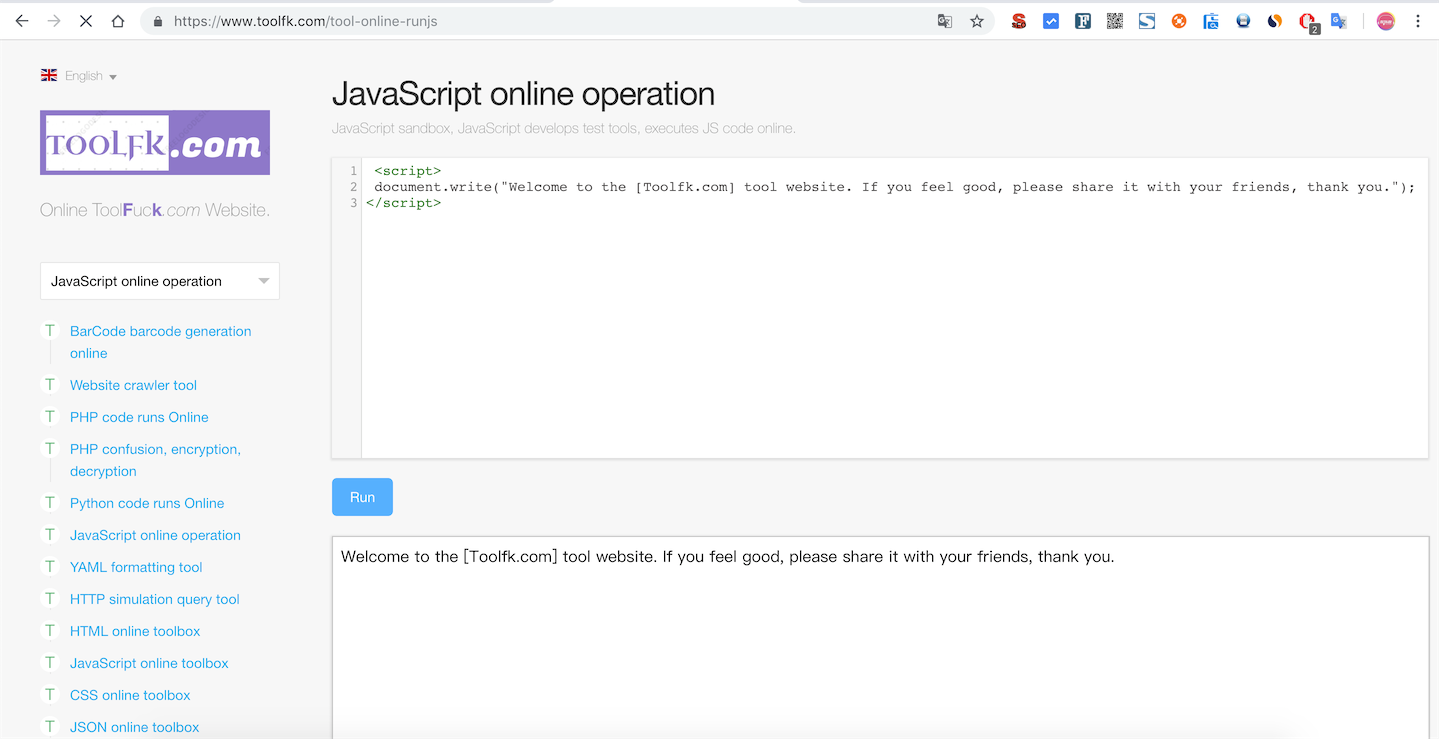Viewport: 1439px width, 739px height.
Task: Open the CSS online toolbox link
Action: 130,695
